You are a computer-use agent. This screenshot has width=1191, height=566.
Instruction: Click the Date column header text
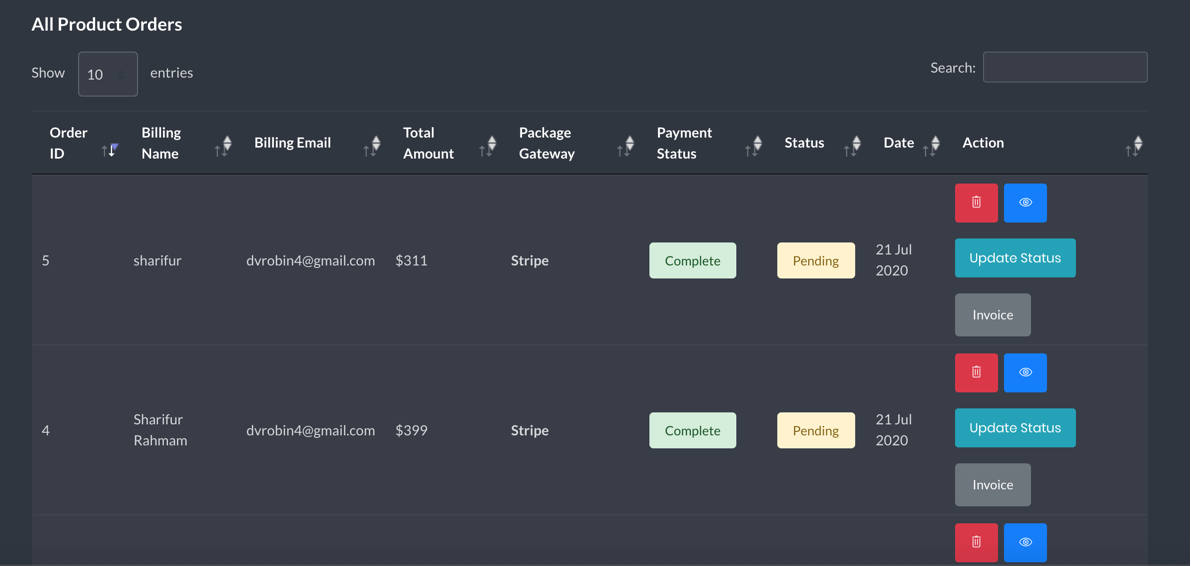[x=899, y=143]
